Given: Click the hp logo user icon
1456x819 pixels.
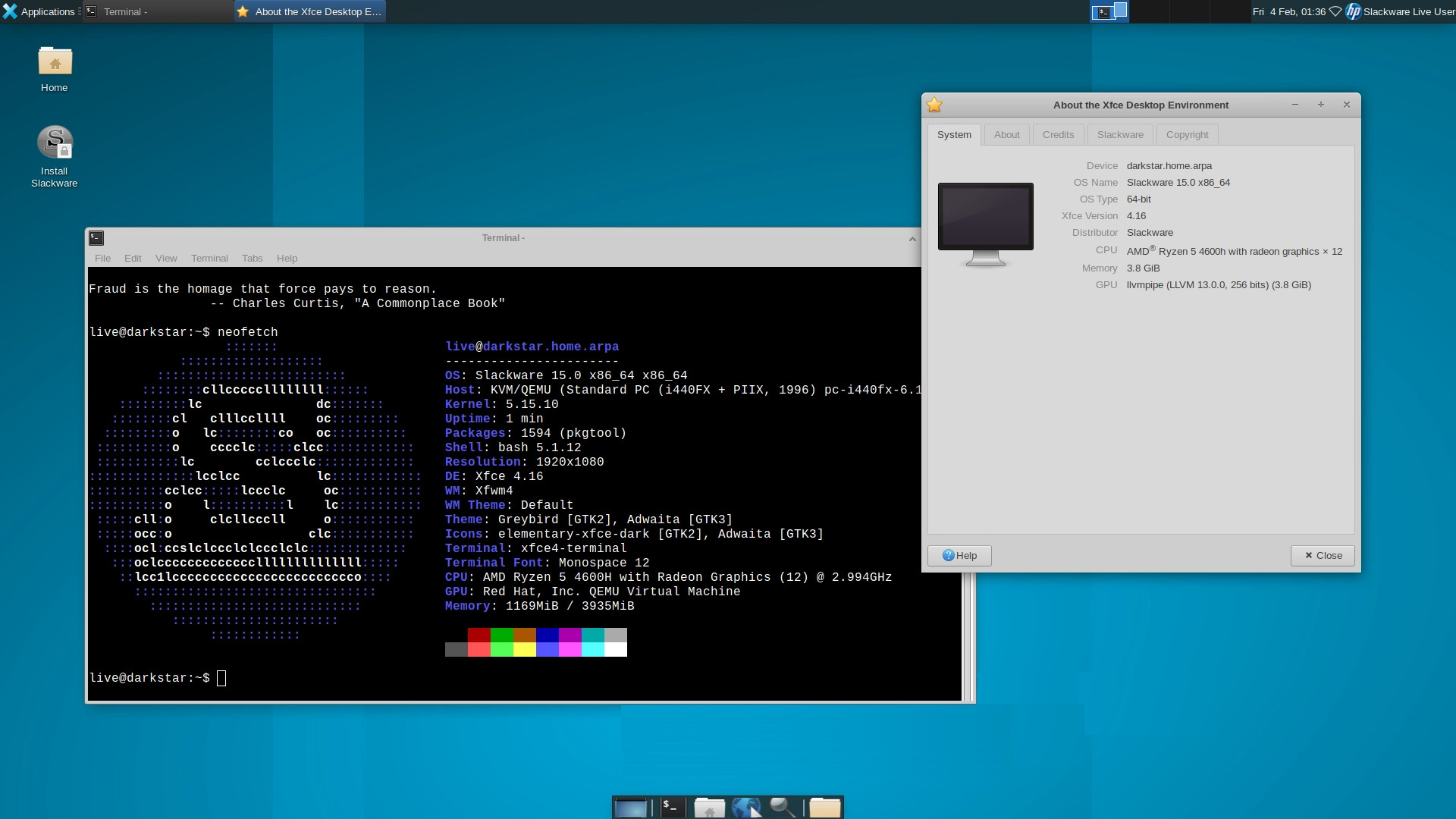Looking at the screenshot, I should [1353, 11].
